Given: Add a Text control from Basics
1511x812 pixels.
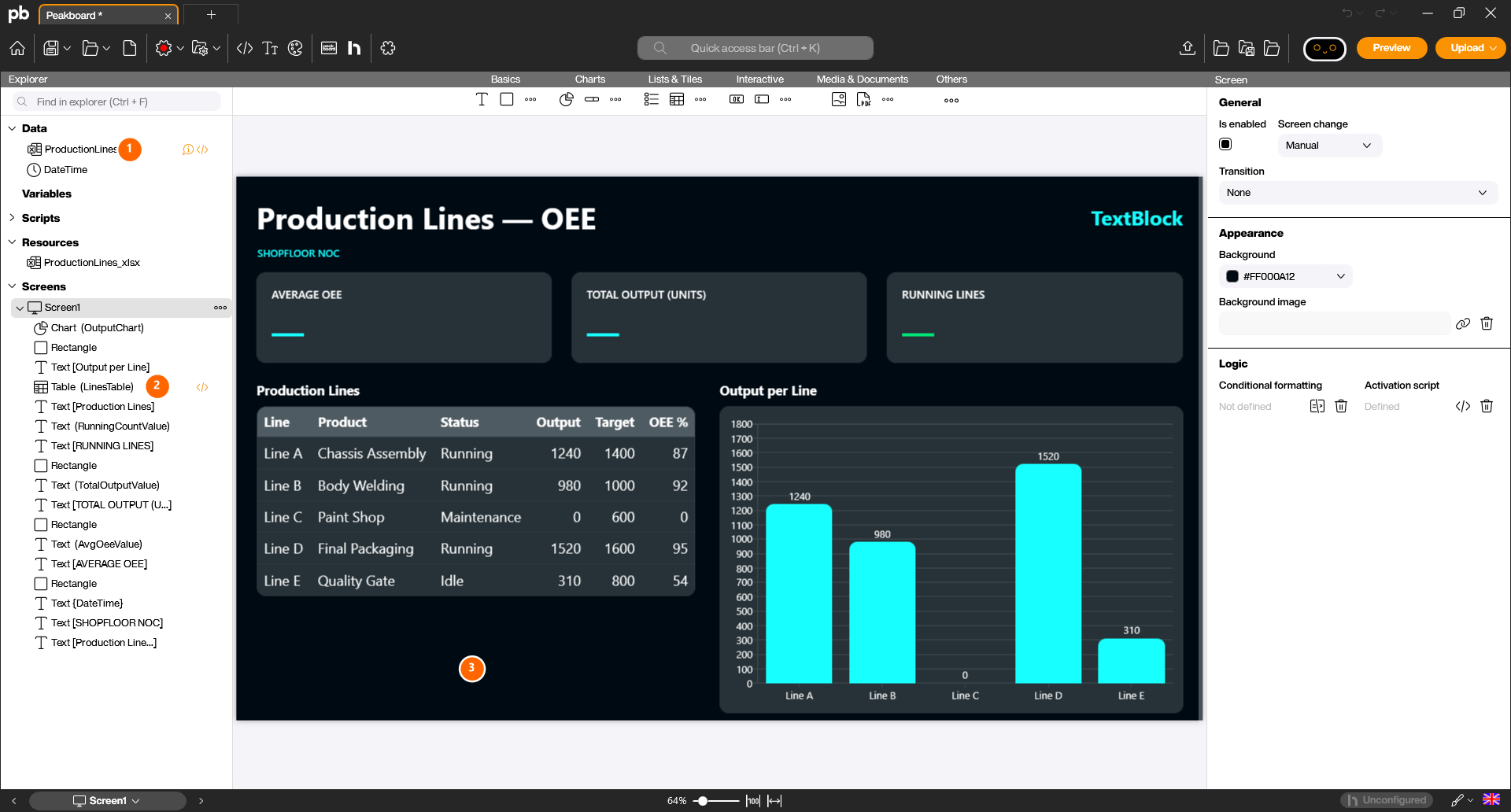Looking at the screenshot, I should (482, 99).
